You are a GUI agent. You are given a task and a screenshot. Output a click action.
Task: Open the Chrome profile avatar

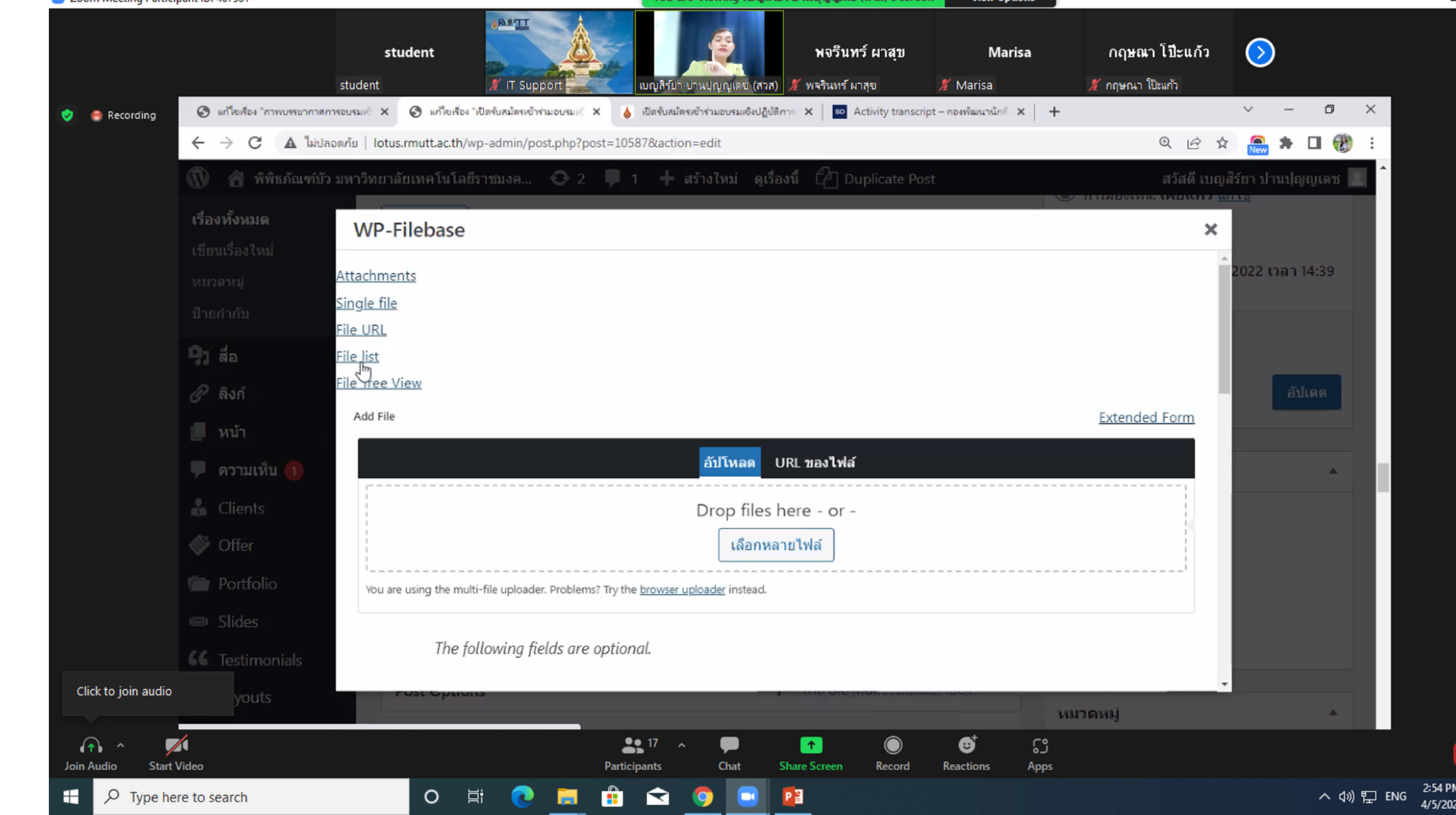(x=1342, y=143)
